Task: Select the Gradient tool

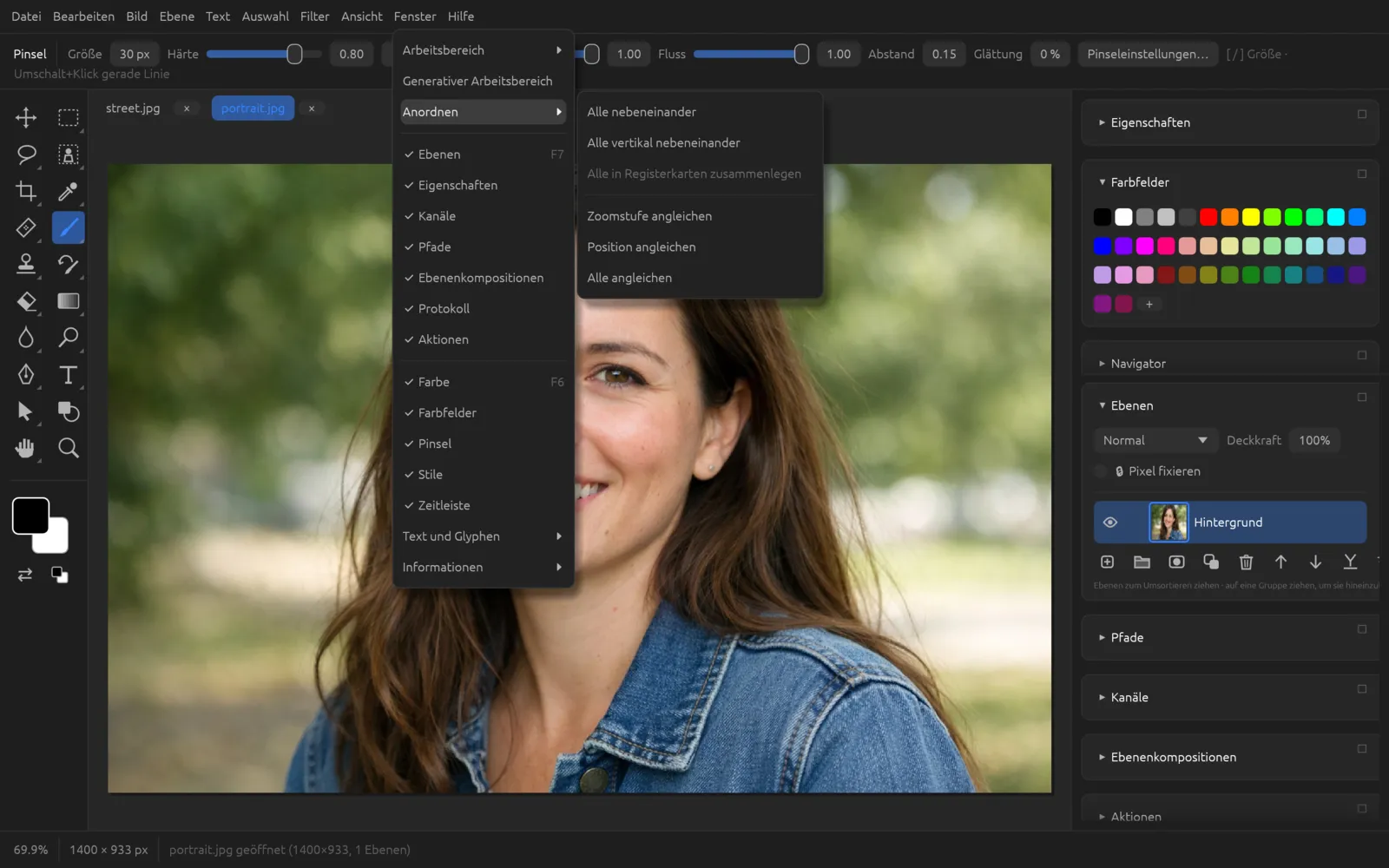Action: (68, 301)
